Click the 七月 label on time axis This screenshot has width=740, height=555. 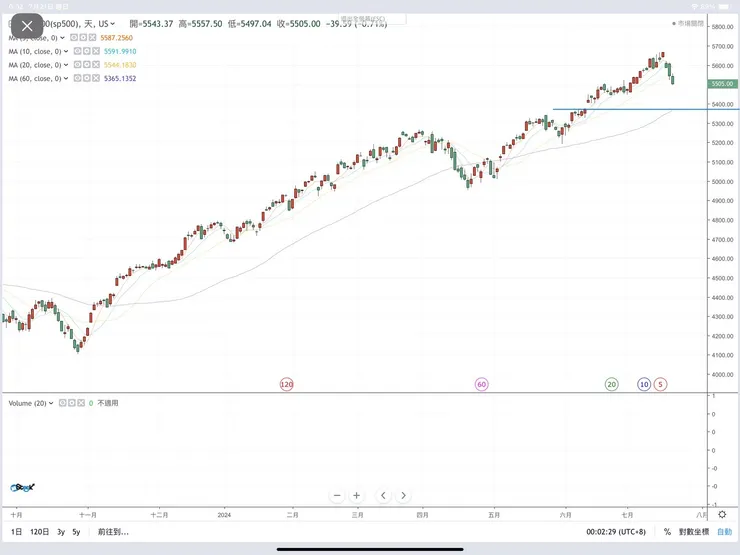(x=627, y=515)
